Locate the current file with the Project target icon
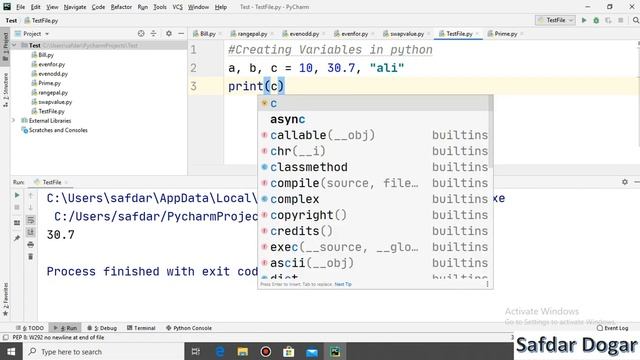 click(x=141, y=33)
